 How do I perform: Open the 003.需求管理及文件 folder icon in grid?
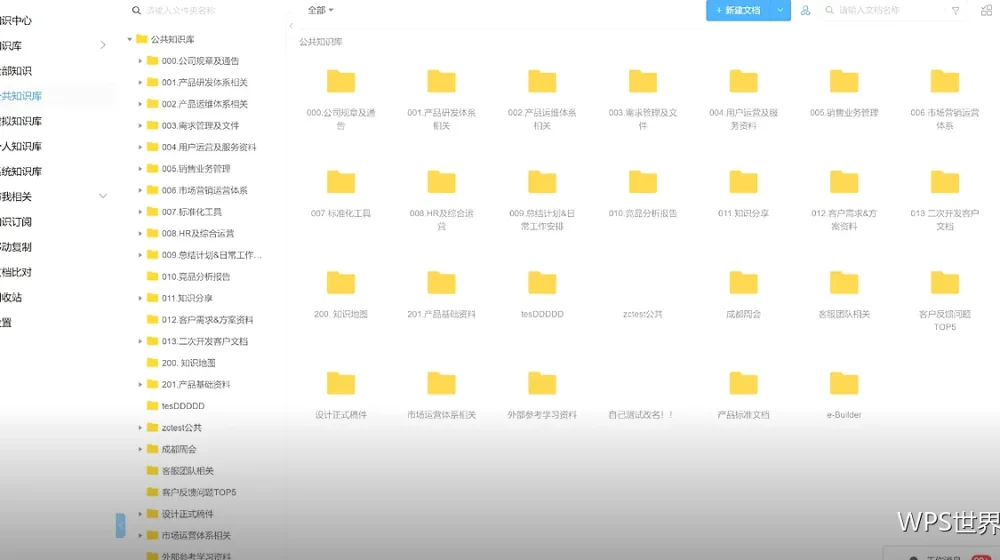click(643, 82)
